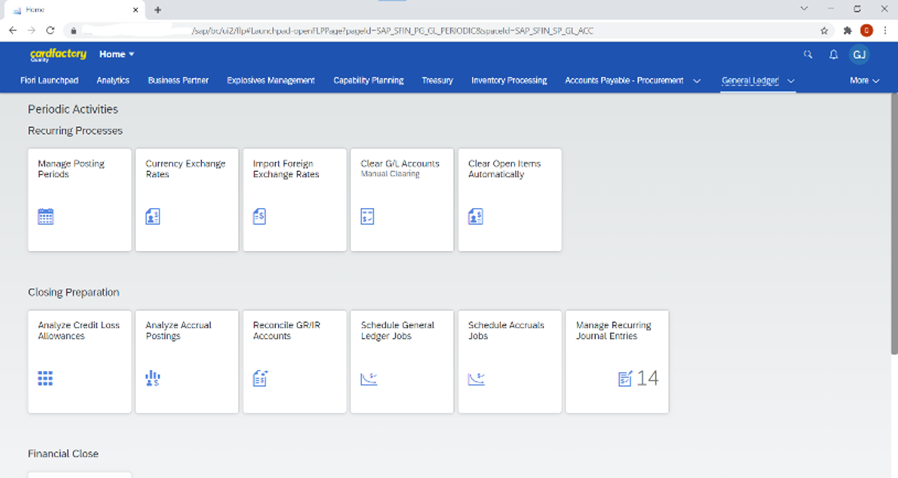Open the browser extensions puzzle icon
This screenshot has height=478, width=898.
coord(848,30)
